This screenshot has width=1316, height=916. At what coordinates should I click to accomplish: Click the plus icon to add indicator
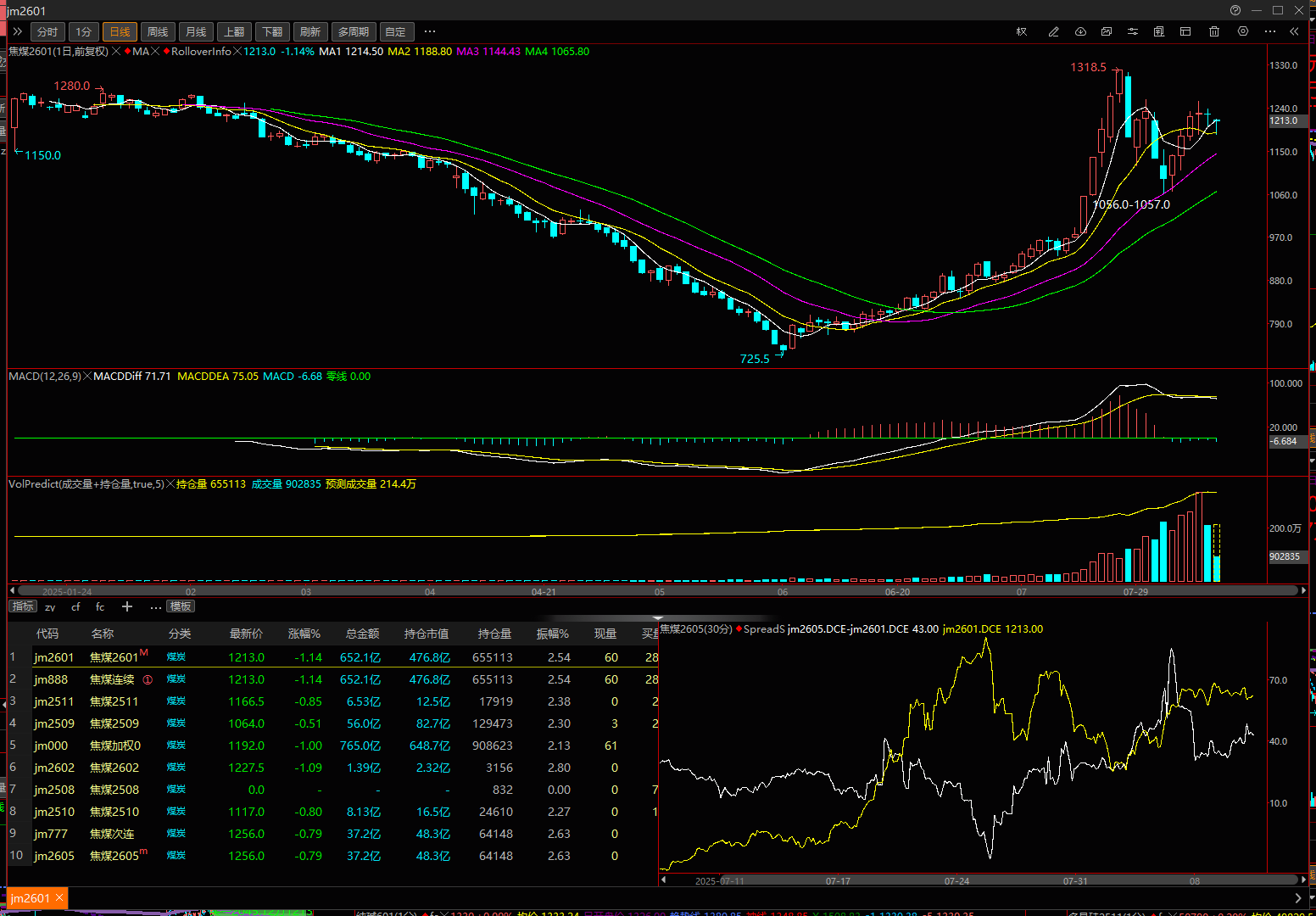(127, 606)
